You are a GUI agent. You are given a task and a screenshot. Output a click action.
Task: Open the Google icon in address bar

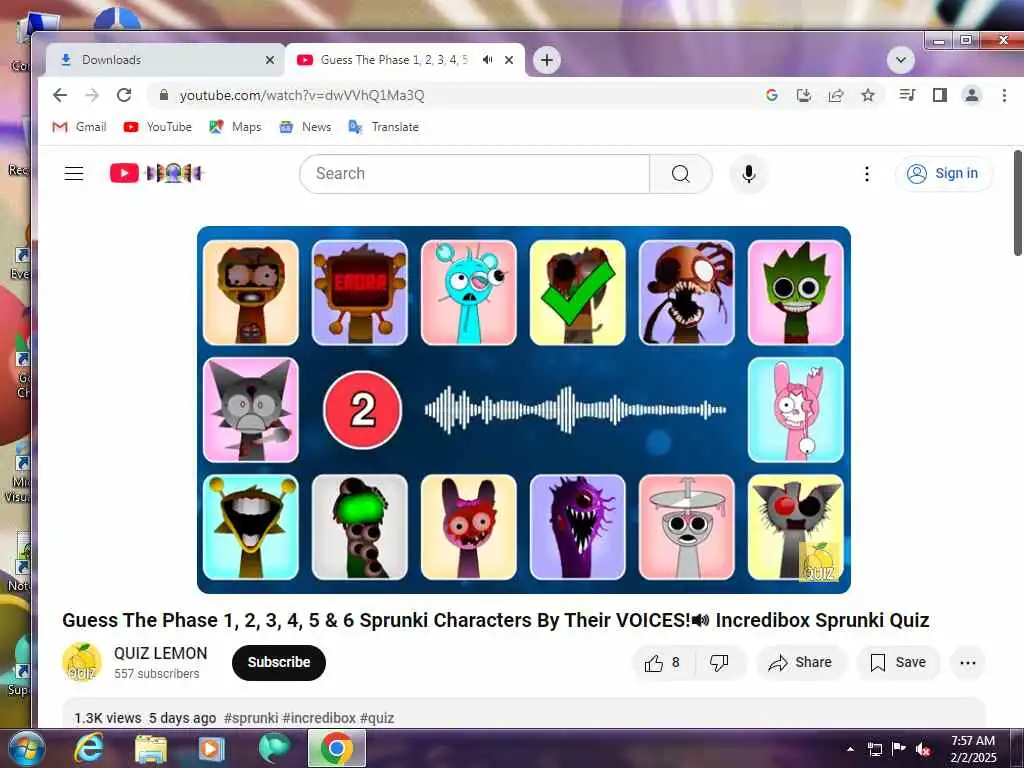[771, 95]
